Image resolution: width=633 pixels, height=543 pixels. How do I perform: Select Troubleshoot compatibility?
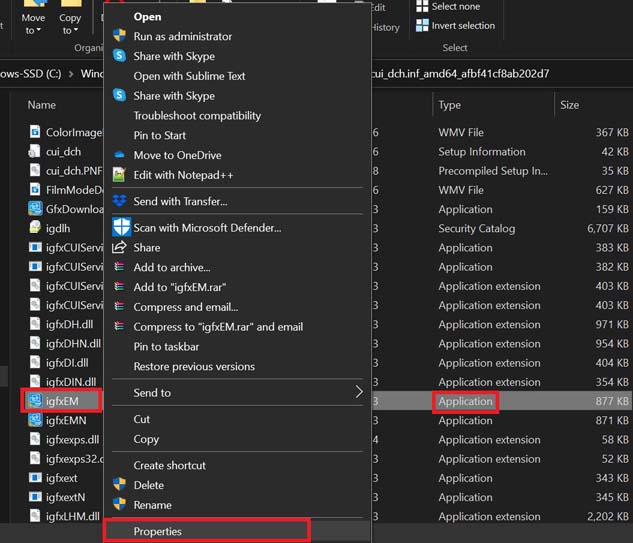197,116
